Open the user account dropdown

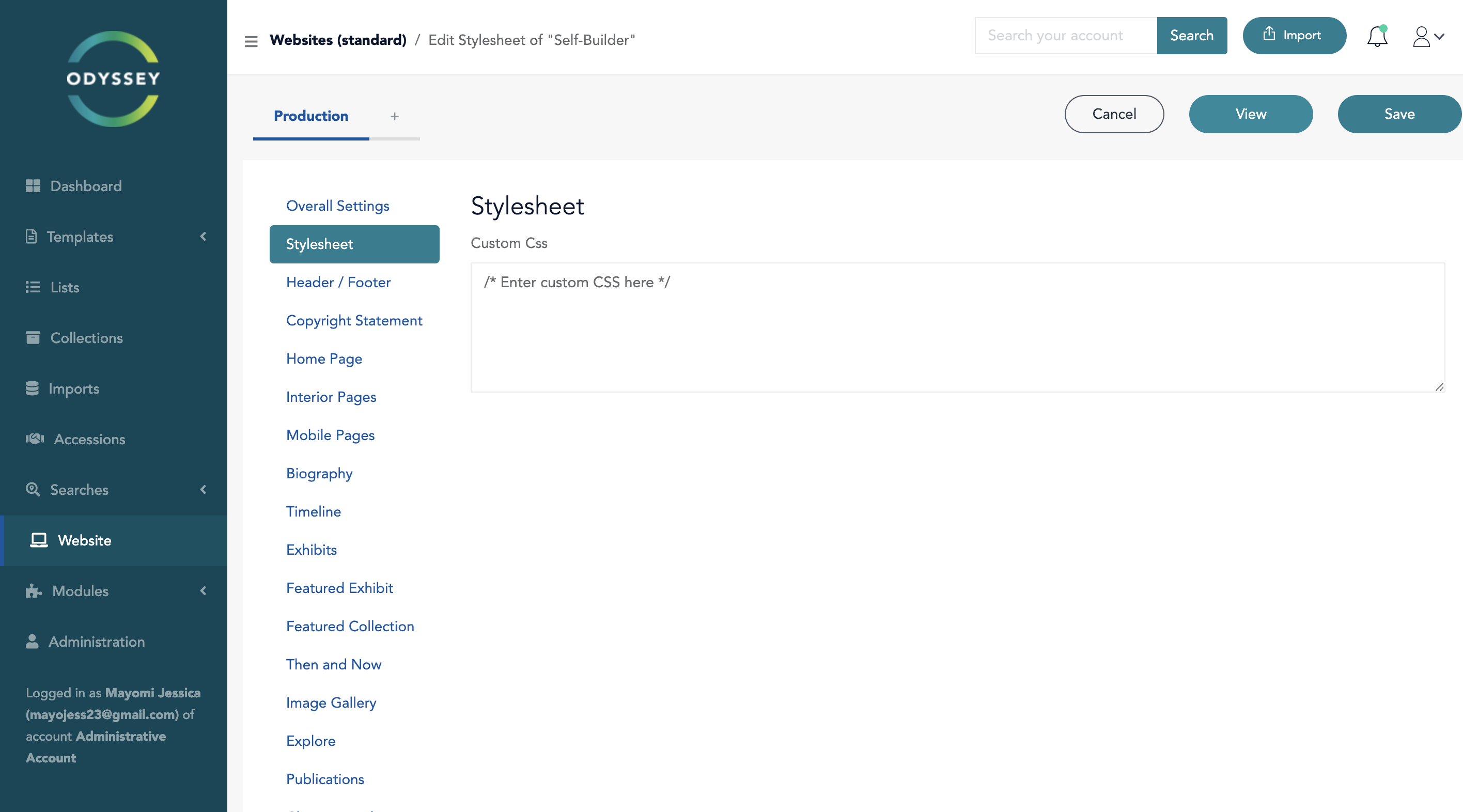[1428, 36]
